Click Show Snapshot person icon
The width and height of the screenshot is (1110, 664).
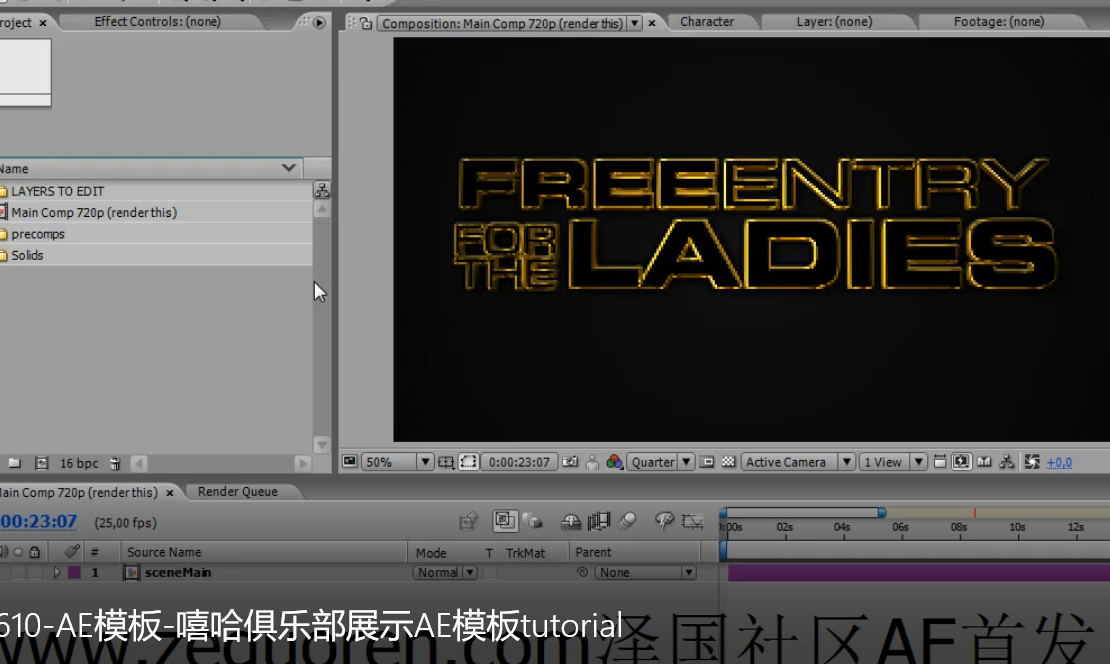pos(593,462)
